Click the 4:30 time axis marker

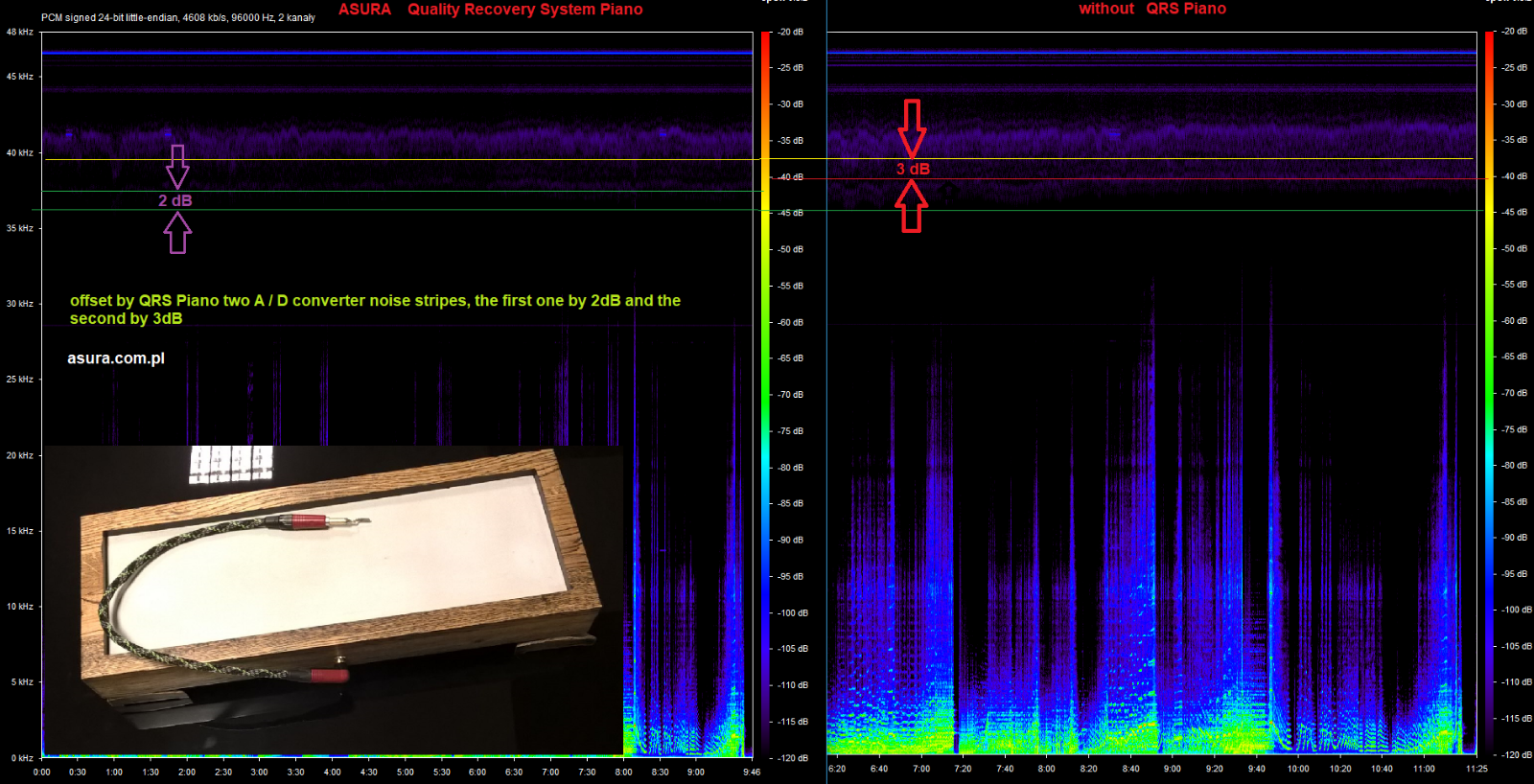tap(368, 772)
